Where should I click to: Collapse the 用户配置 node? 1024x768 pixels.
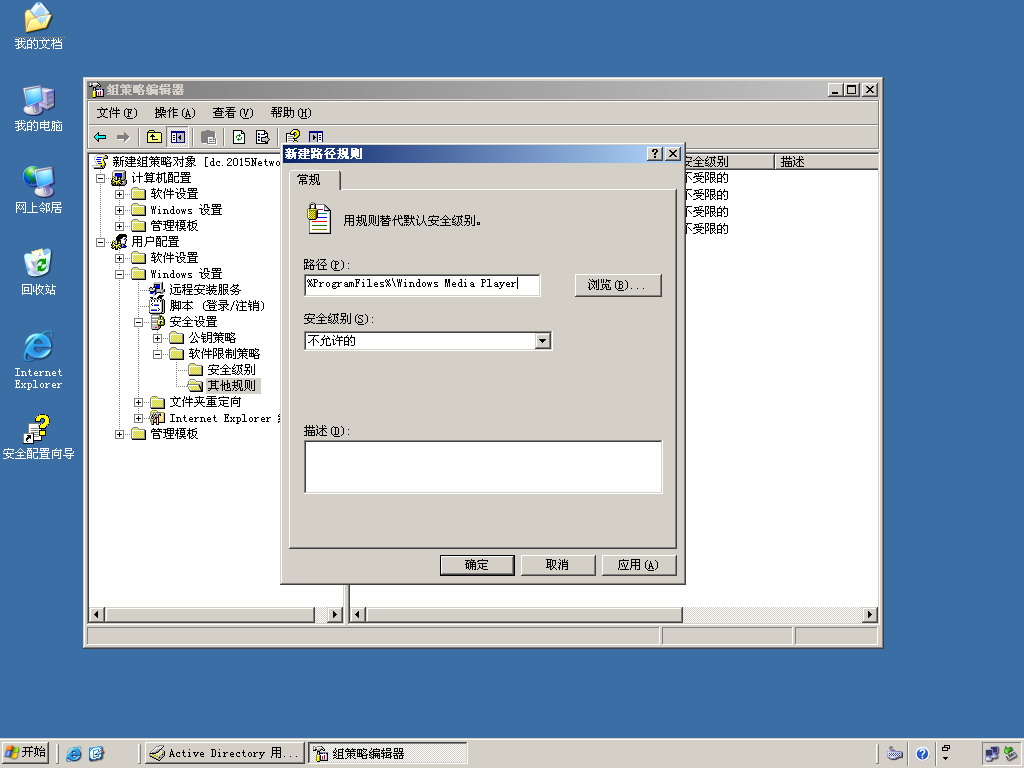click(101, 242)
